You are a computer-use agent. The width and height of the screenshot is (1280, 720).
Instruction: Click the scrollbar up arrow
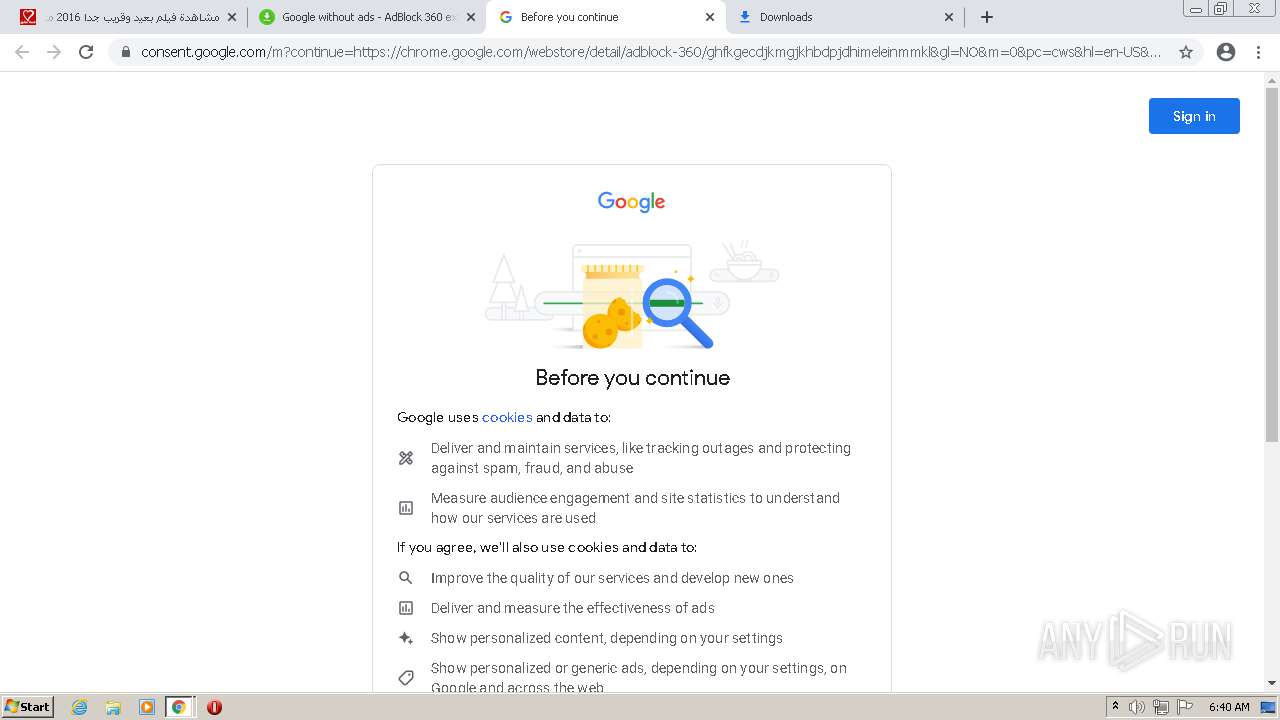click(x=1272, y=80)
